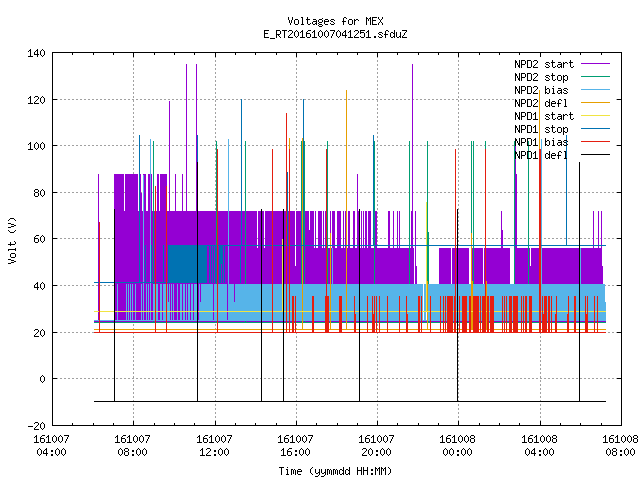Click the green NPD2 stop legend line
The image size is (640, 480).
[x=596, y=76]
